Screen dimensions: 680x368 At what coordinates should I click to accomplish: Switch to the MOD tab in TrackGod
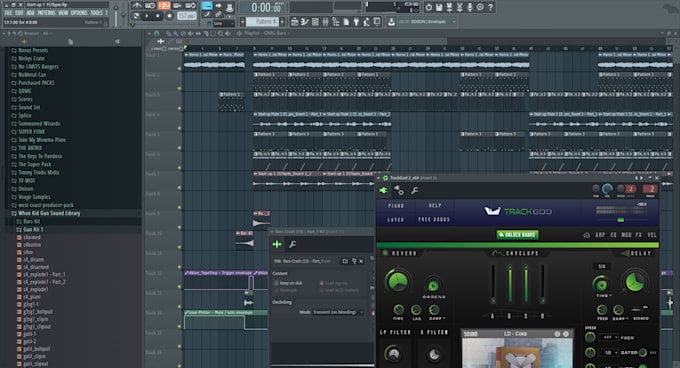tap(626, 235)
